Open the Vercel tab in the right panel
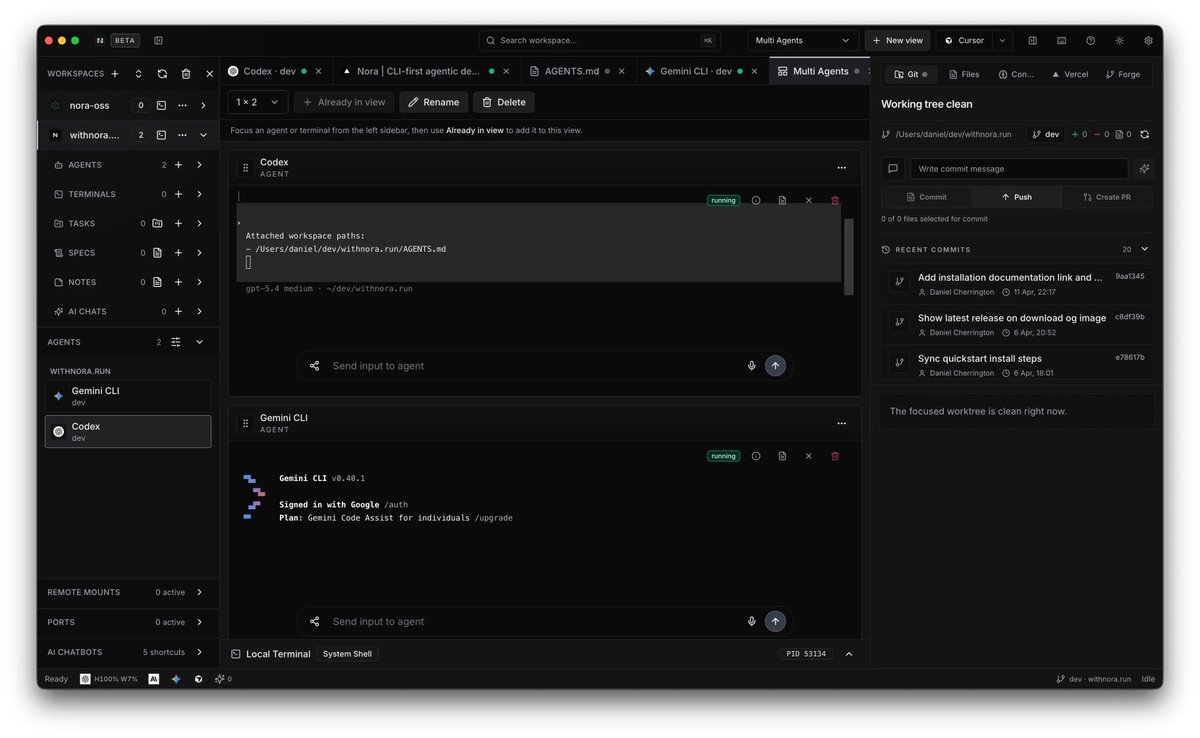1200x738 pixels. (1069, 74)
